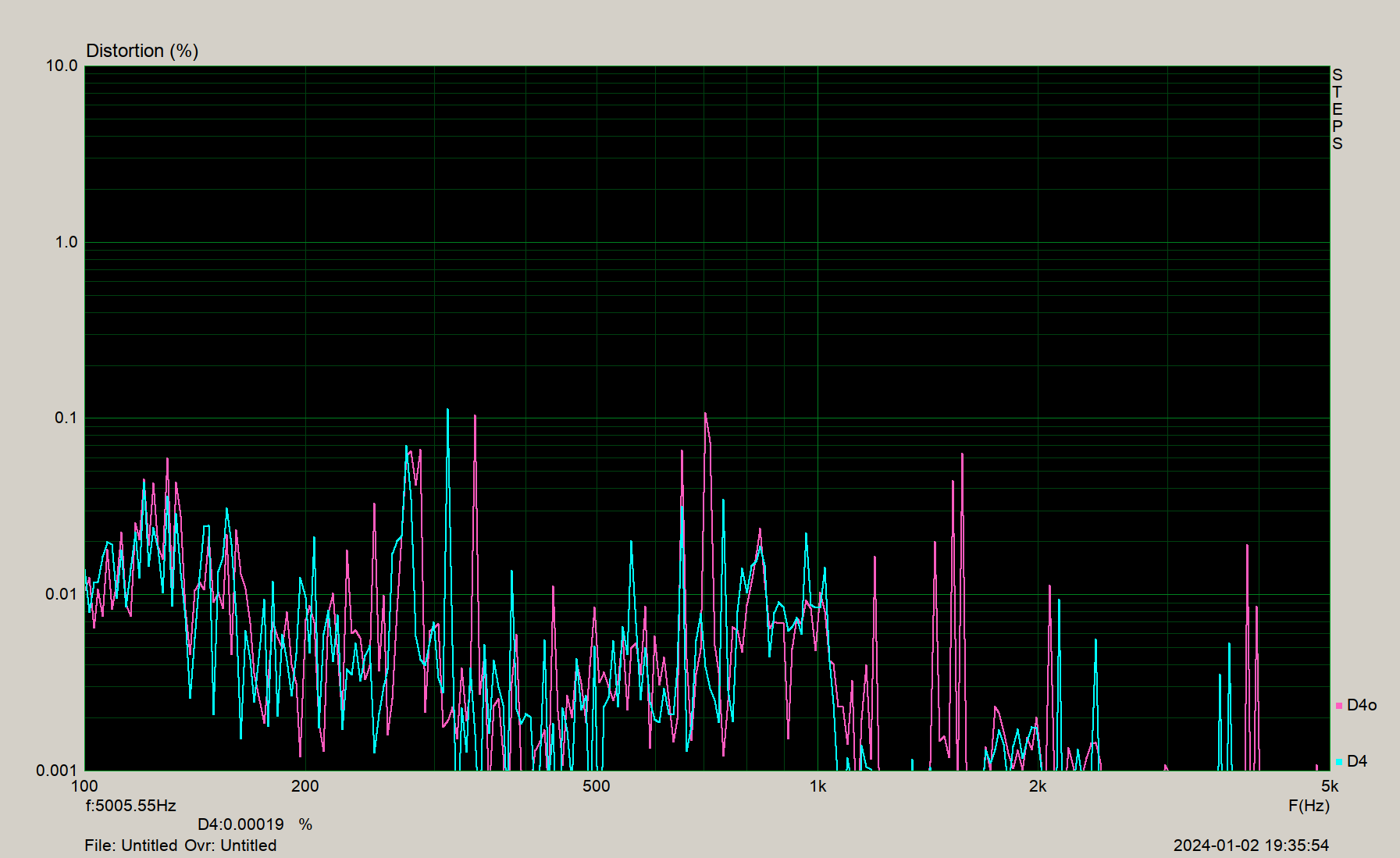
Task: Select the D4o legend label
Action: (x=1362, y=705)
